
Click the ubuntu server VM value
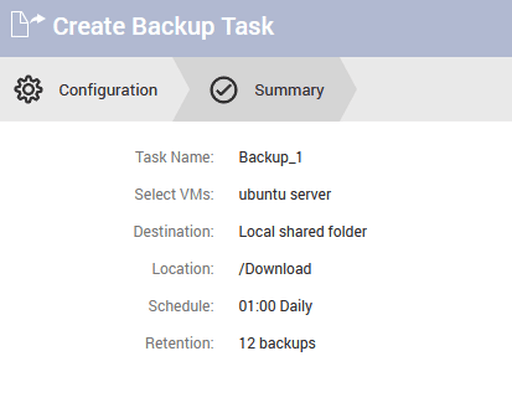tap(285, 194)
